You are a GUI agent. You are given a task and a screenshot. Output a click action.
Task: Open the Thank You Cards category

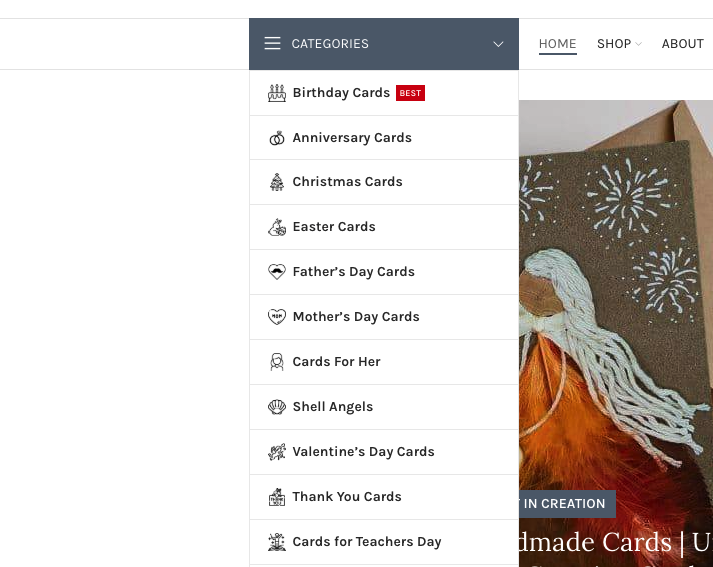pos(347,497)
